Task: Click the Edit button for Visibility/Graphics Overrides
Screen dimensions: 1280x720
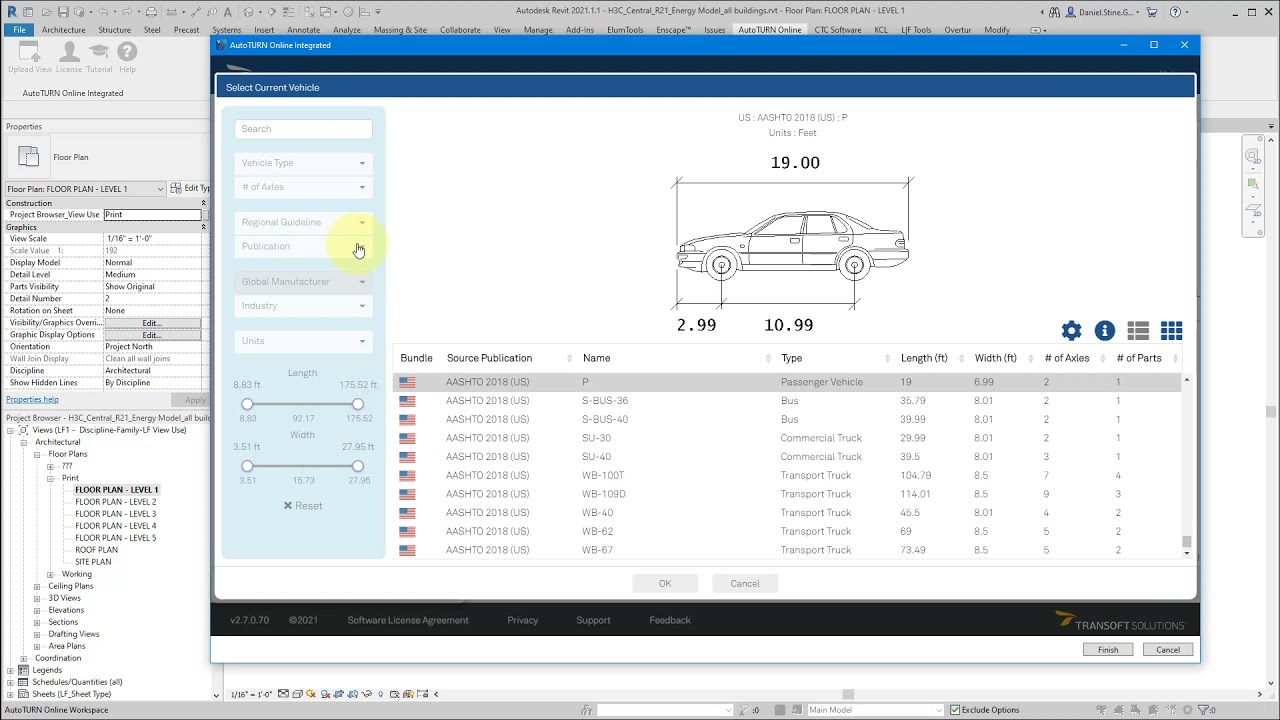Action: [x=152, y=323]
